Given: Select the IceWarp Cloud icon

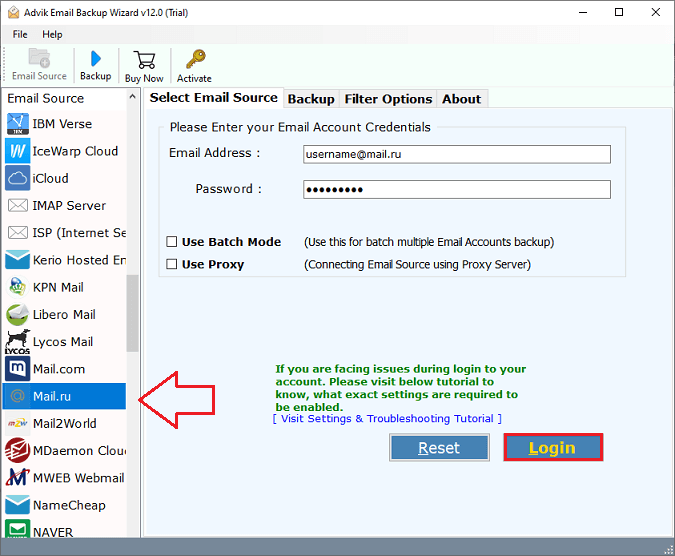Looking at the screenshot, I should point(18,151).
